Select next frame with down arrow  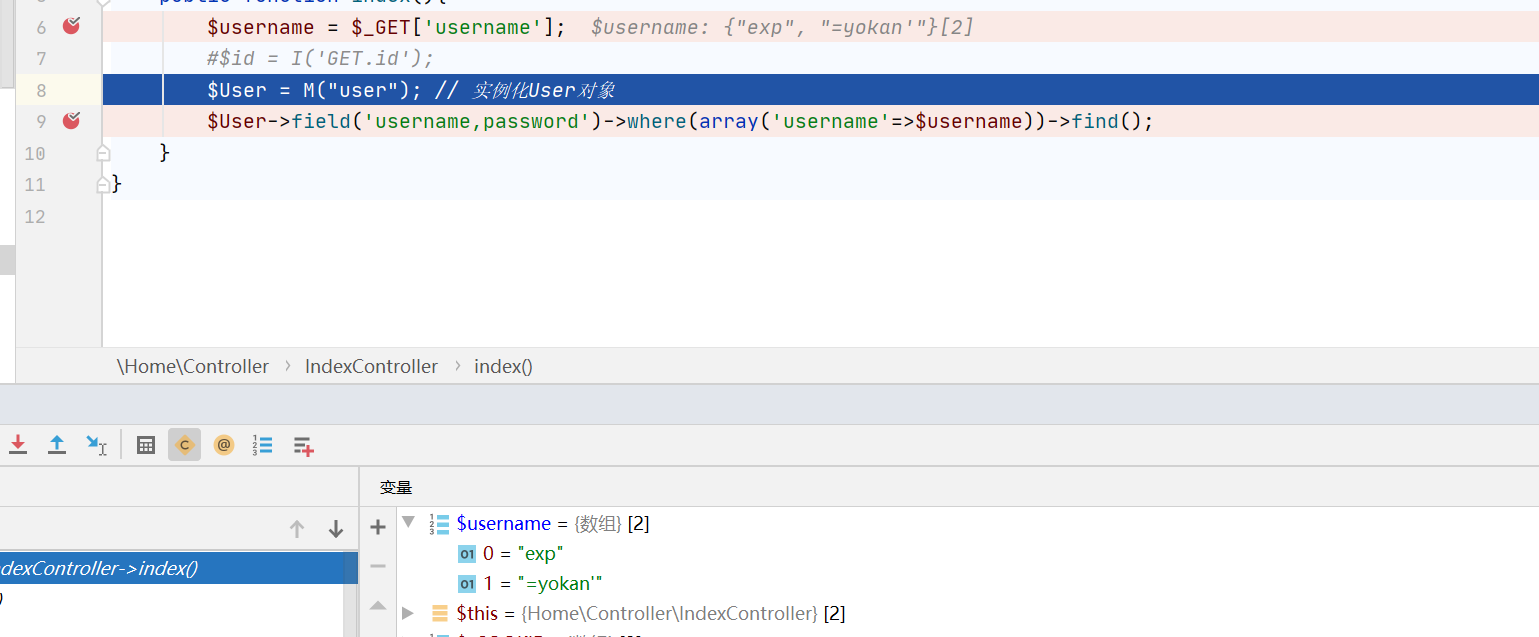[x=336, y=529]
